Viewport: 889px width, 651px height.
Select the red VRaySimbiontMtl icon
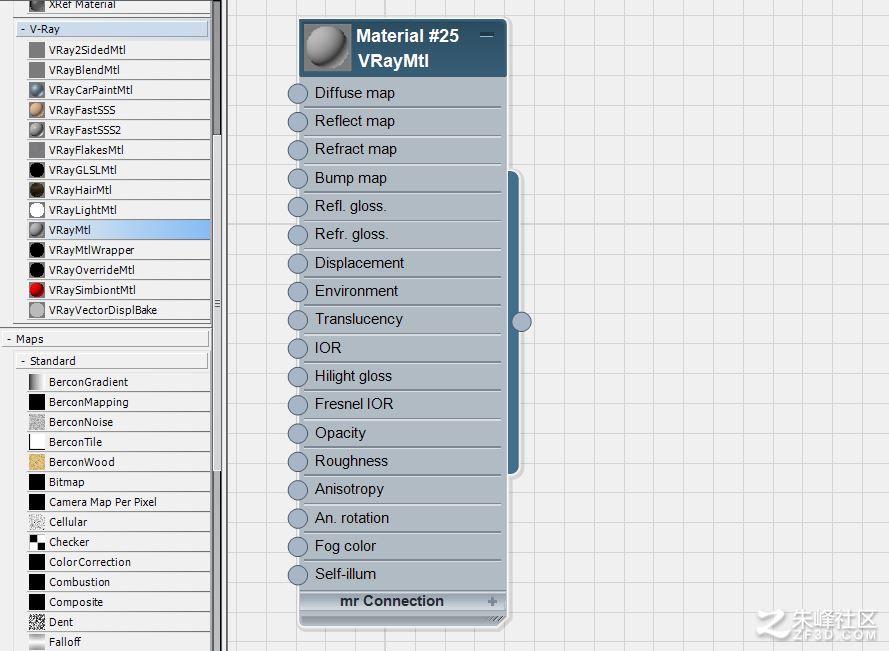click(37, 290)
